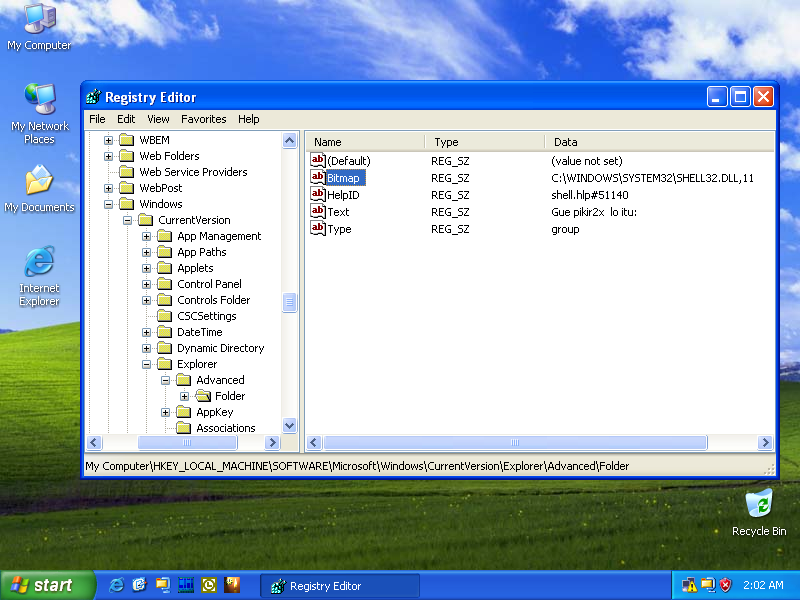Click the data 'Gue pikir2x lo itu:'
The height and width of the screenshot is (600, 800).
click(594, 212)
